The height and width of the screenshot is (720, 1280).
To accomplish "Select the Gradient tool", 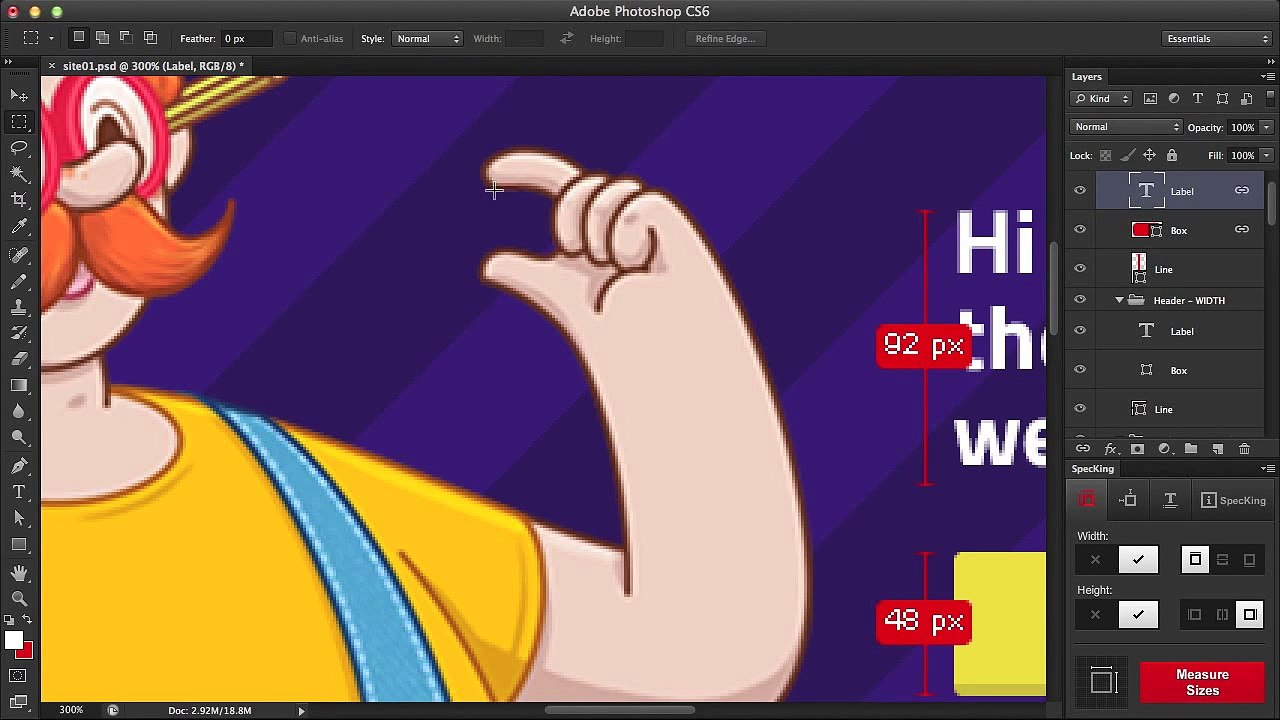I will pos(19,385).
